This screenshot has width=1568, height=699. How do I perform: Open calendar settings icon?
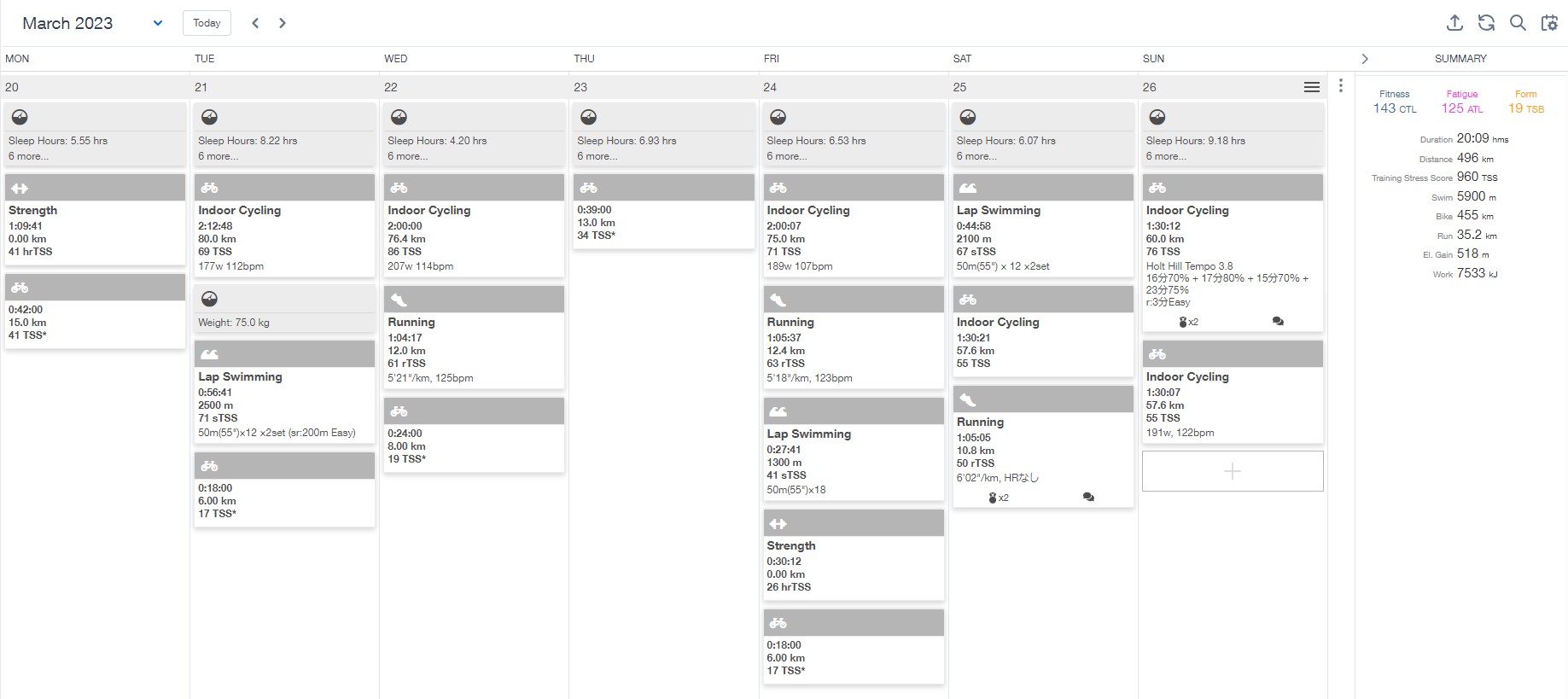coord(1549,23)
